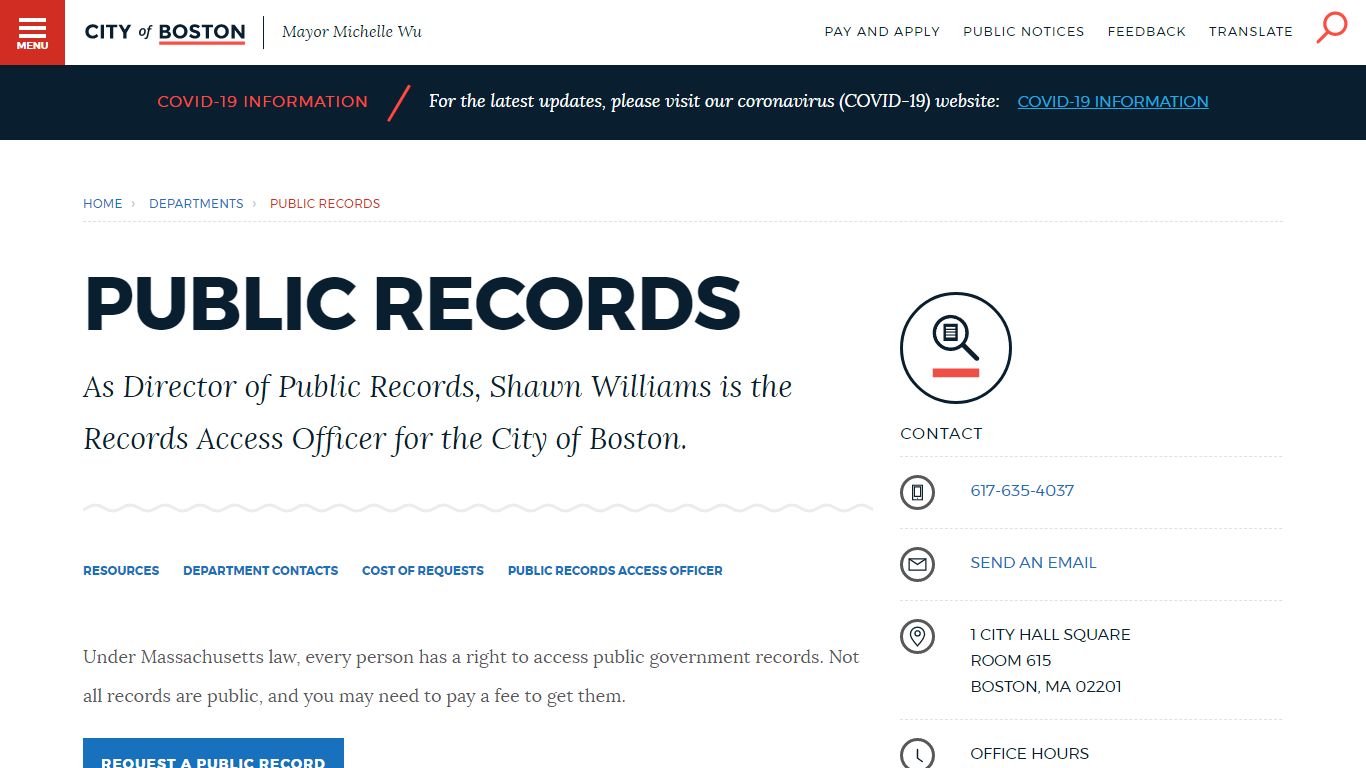The image size is (1366, 768).
Task: Click the clock icon beside Office Hours
Action: tap(917, 754)
